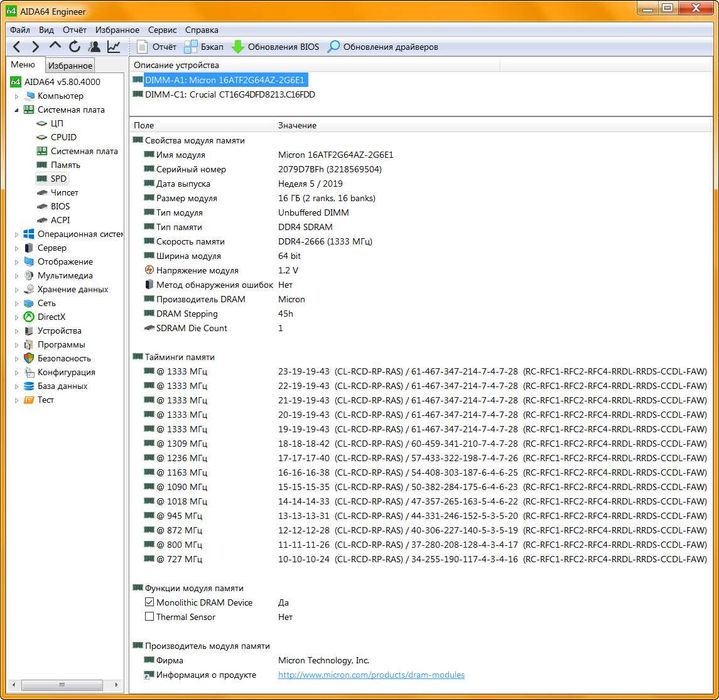Click the Программы tree icon

pyautogui.click(x=29, y=344)
